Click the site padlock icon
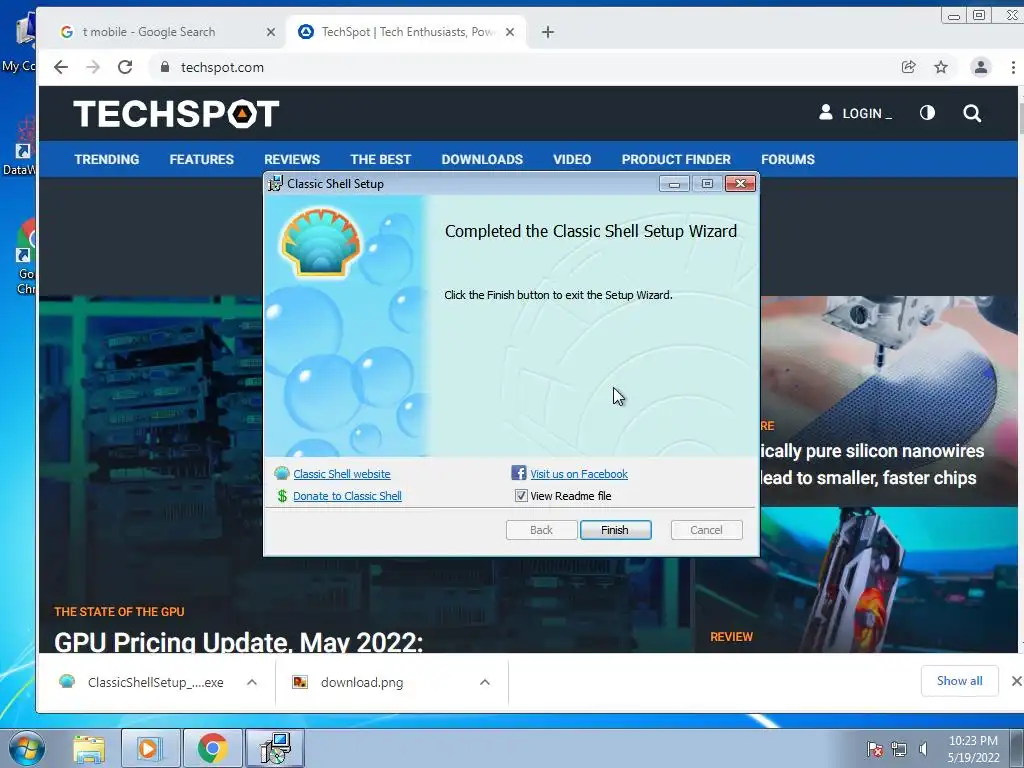1024x768 pixels. pyautogui.click(x=165, y=67)
